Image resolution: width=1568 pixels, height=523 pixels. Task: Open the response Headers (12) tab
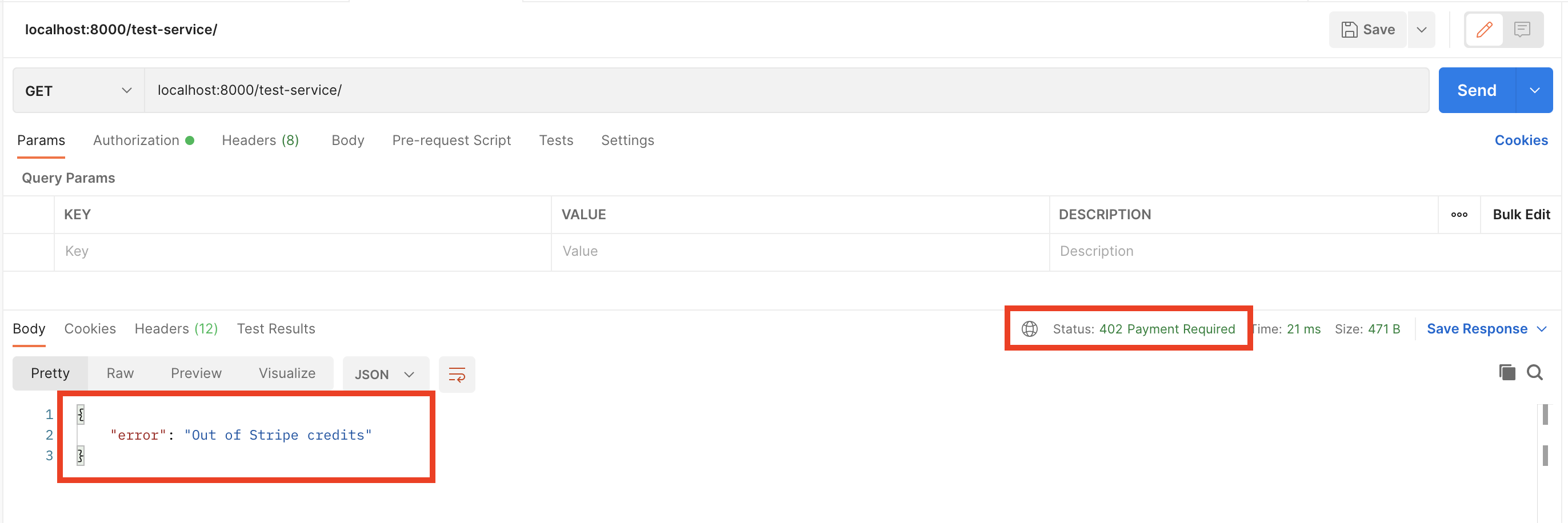tap(176, 329)
